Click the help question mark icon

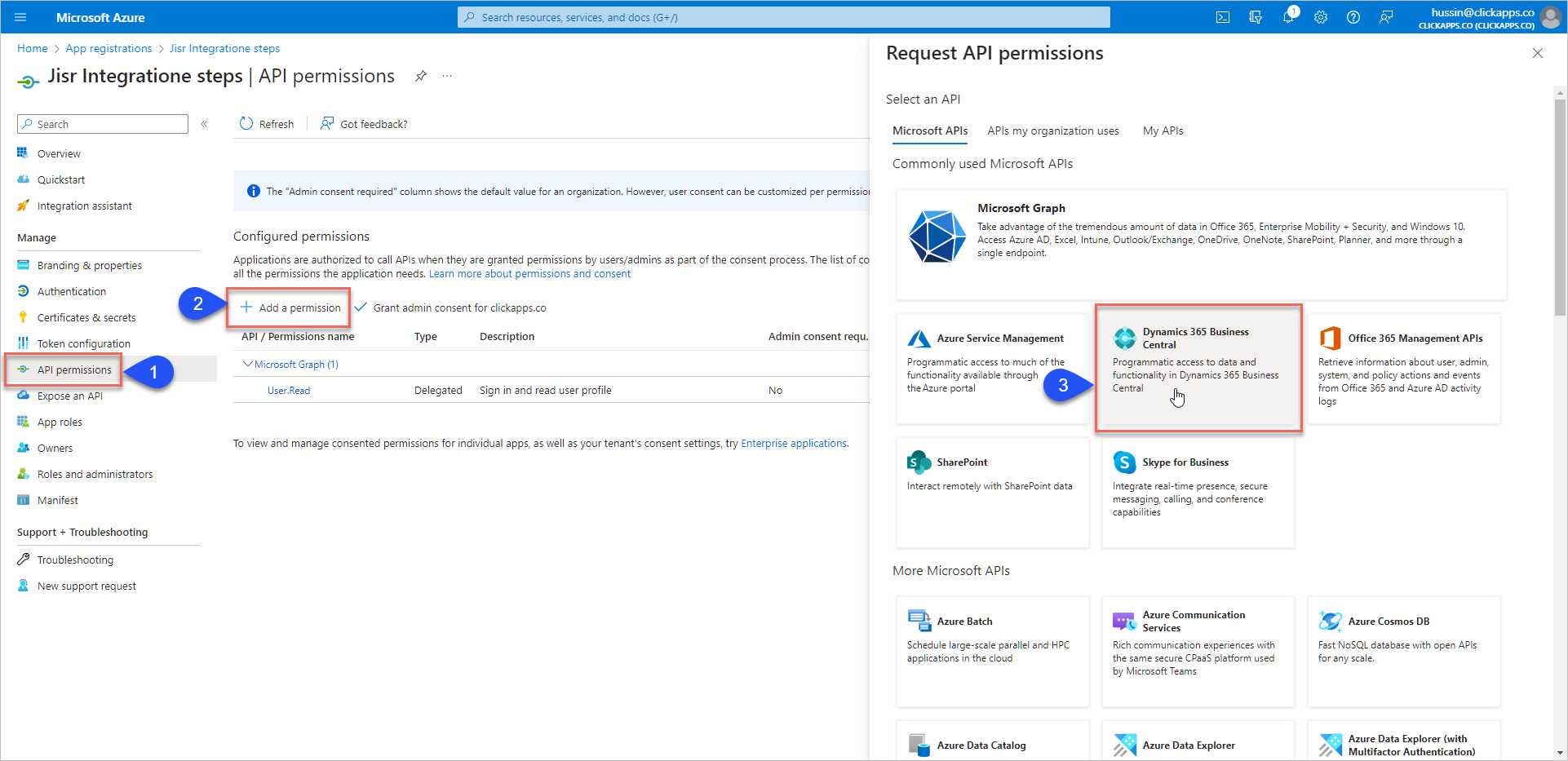(x=1353, y=17)
